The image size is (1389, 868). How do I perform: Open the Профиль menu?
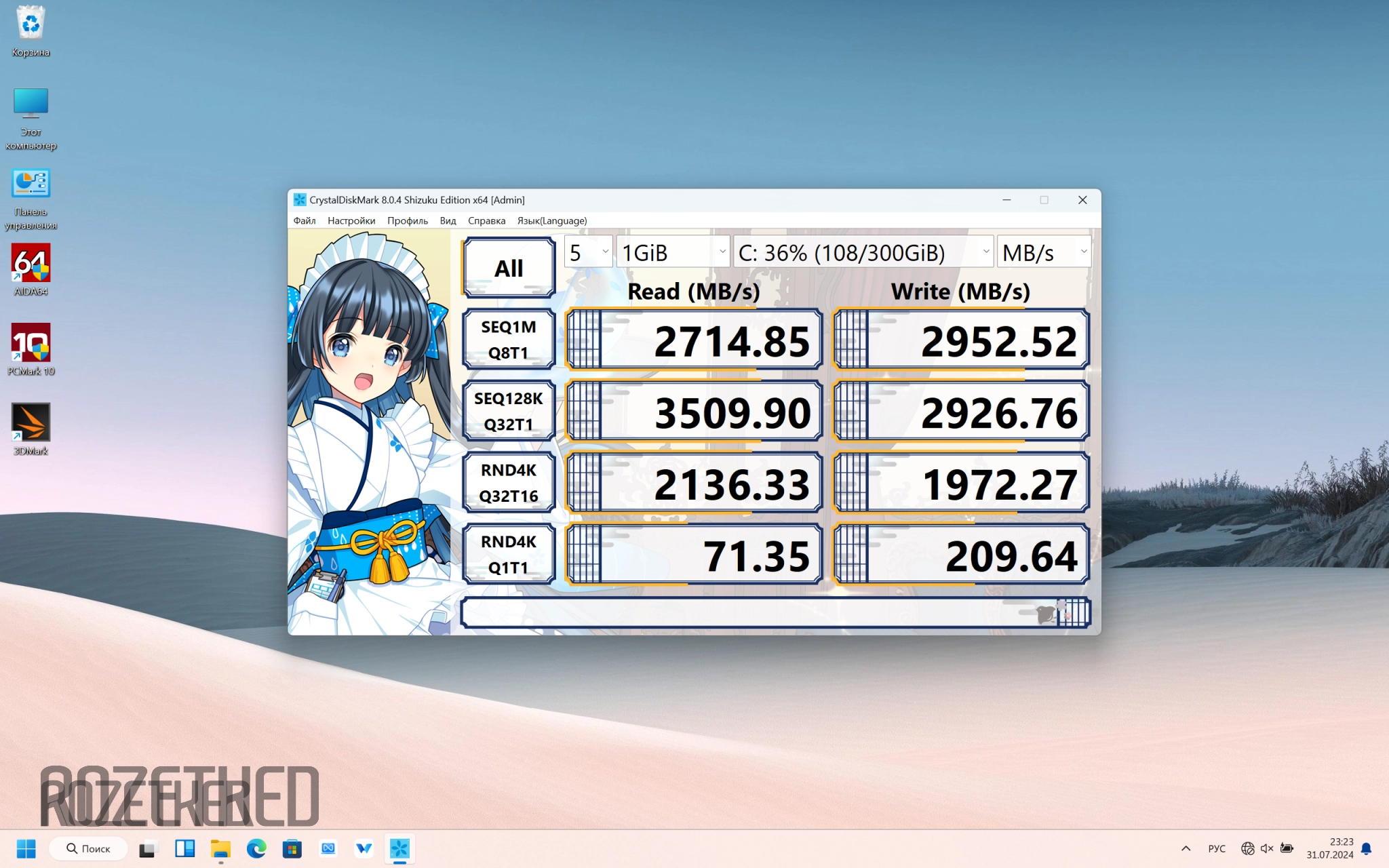(x=407, y=220)
